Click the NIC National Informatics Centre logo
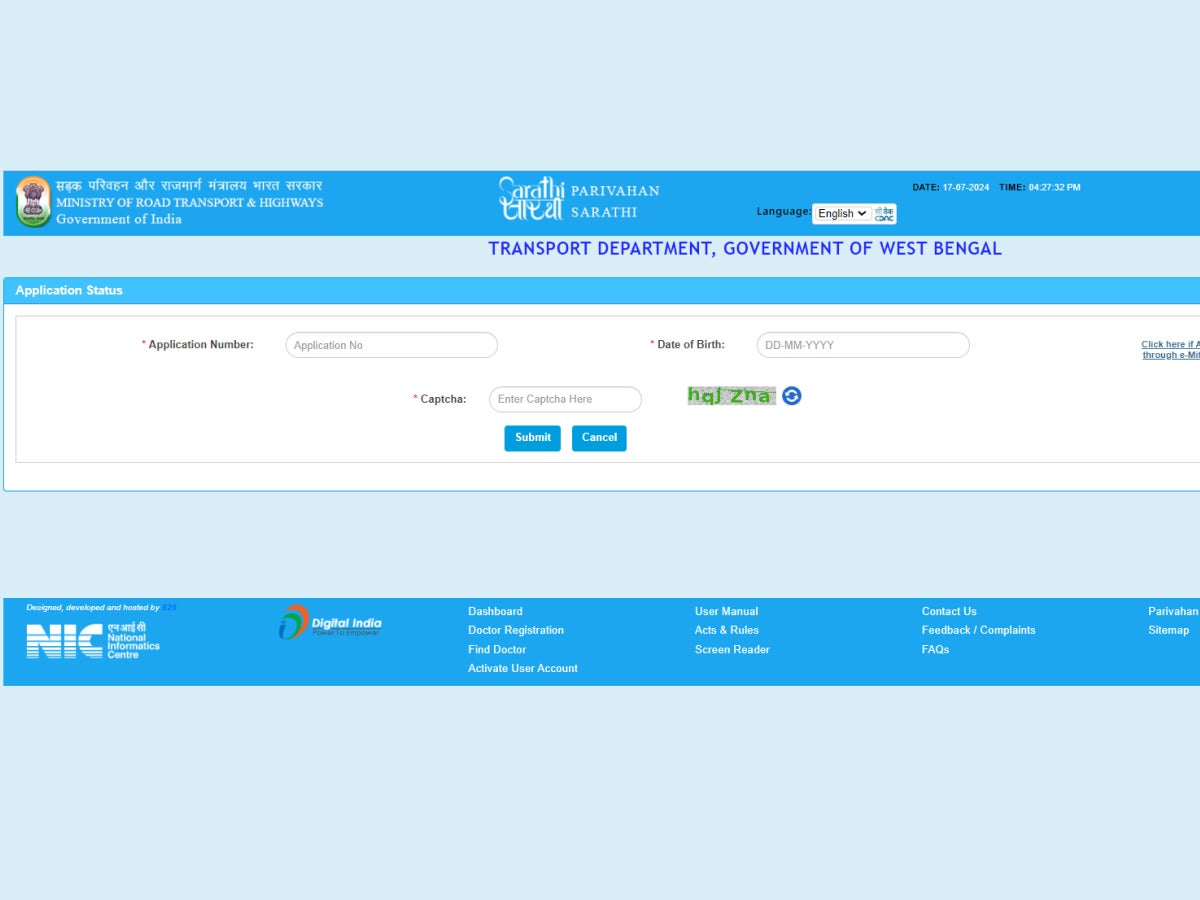 [x=92, y=640]
